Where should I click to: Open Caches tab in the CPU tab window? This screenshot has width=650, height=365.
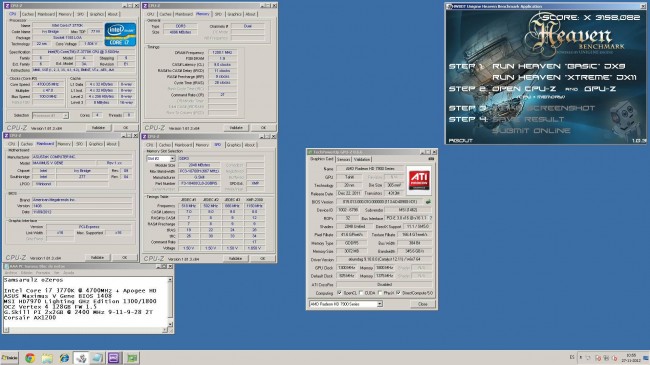coord(28,14)
